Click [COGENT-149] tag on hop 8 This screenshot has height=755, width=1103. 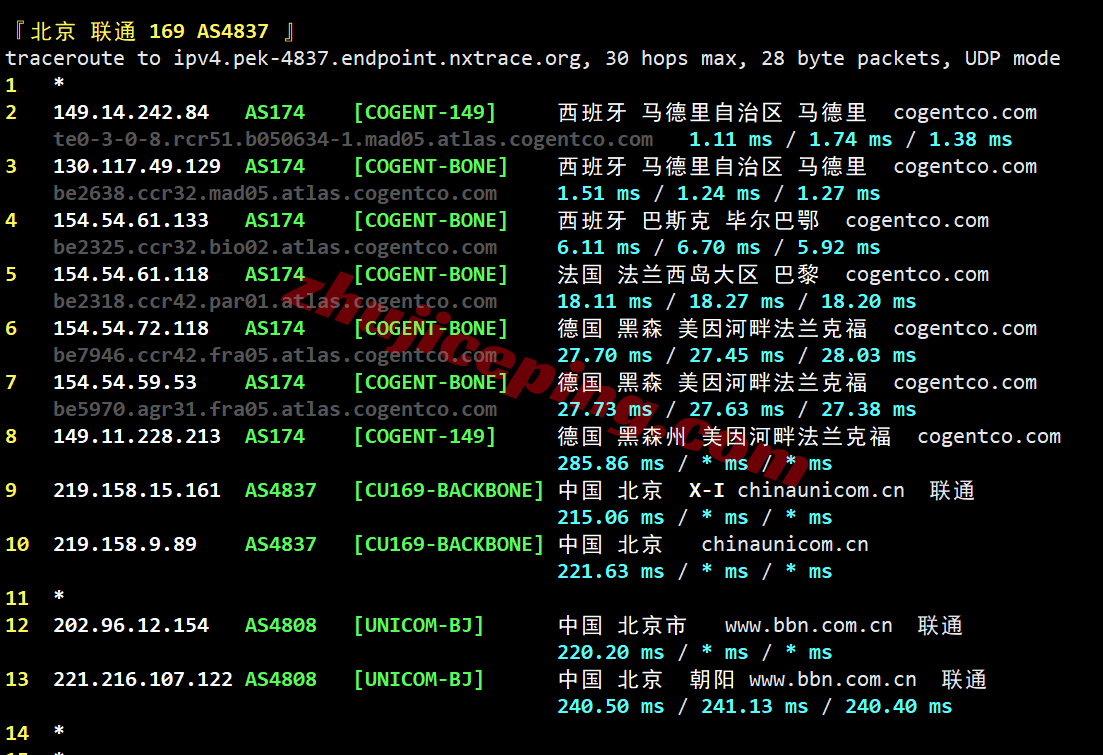[425, 437]
